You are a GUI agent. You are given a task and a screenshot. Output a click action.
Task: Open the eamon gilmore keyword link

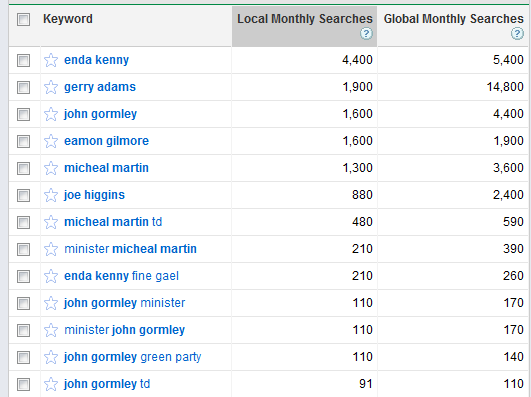click(106, 141)
